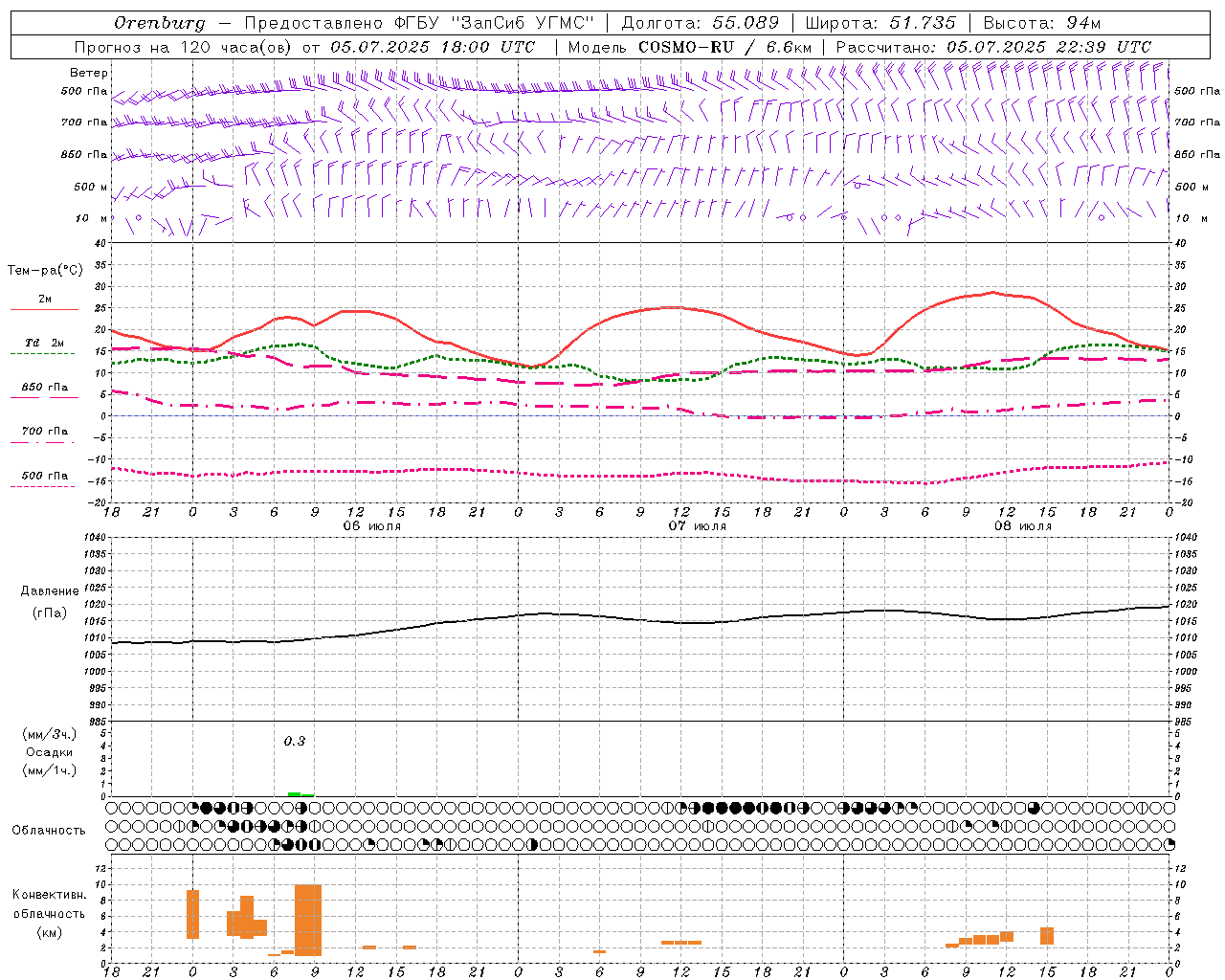Select the 06 июля date label

click(x=372, y=526)
